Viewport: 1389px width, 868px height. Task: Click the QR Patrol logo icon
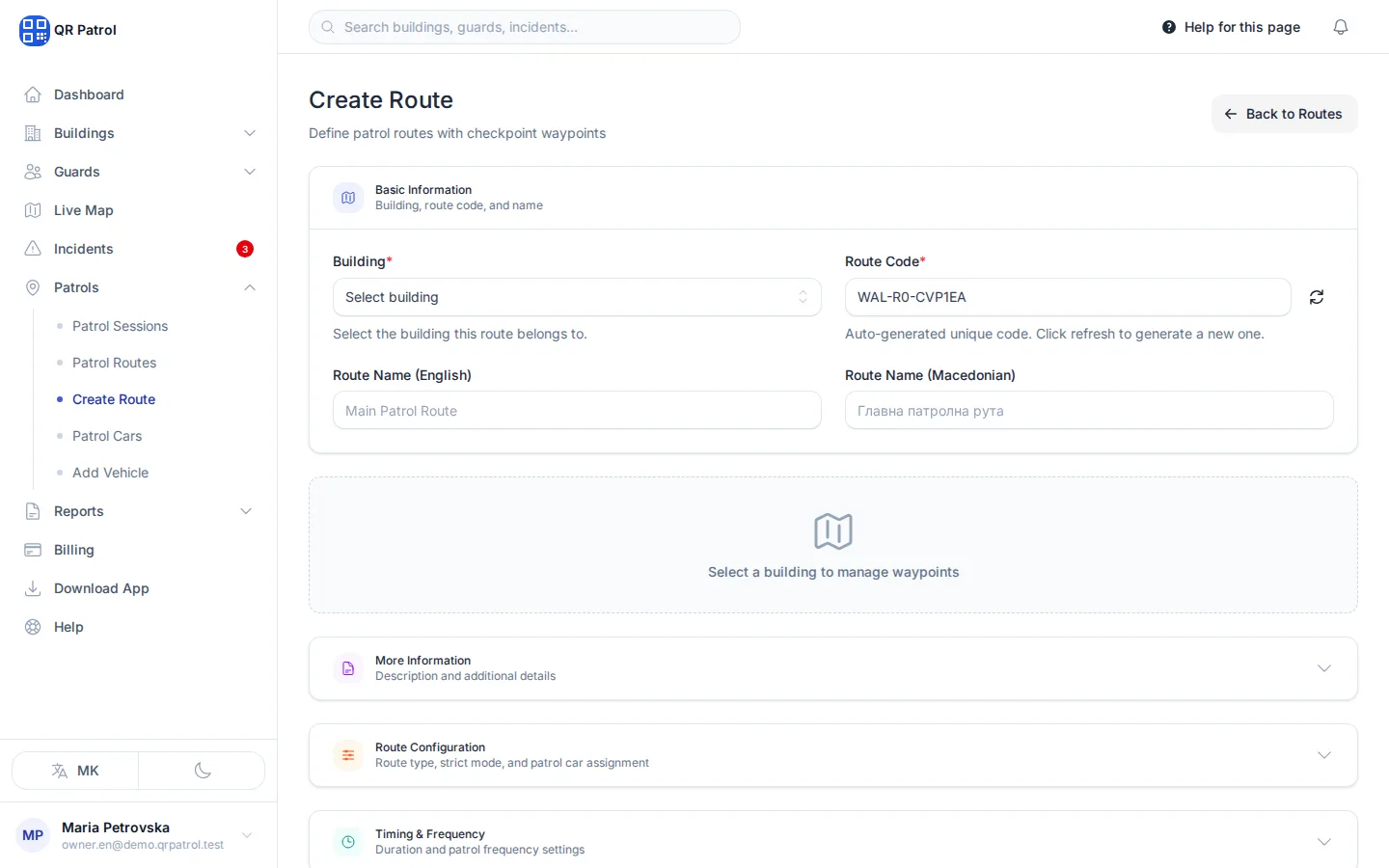(34, 30)
